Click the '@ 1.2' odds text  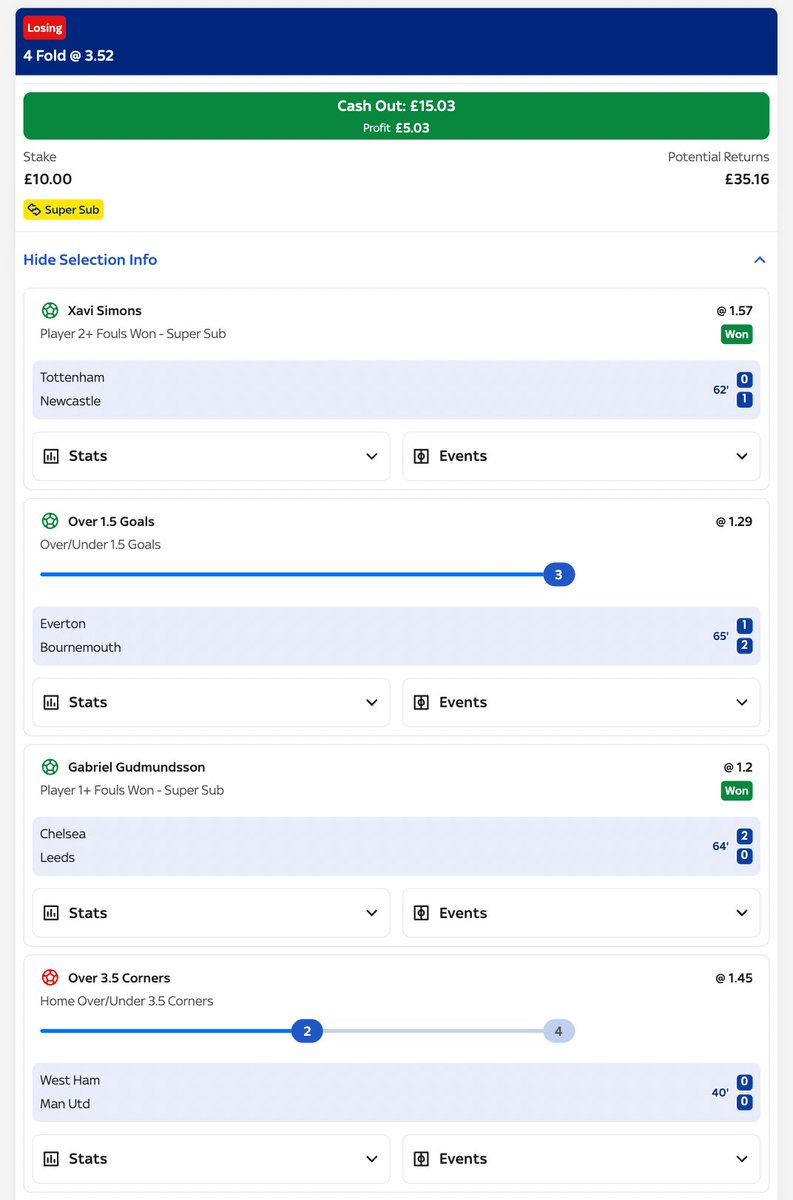coord(739,768)
